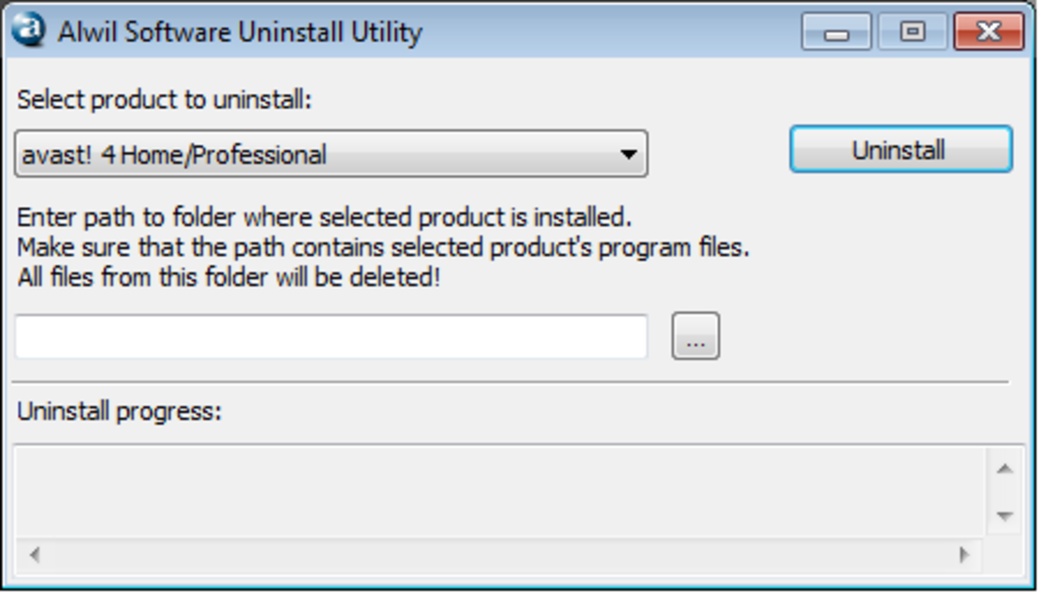1041x600 pixels.
Task: Focus the installation folder path field
Action: [x=331, y=337]
